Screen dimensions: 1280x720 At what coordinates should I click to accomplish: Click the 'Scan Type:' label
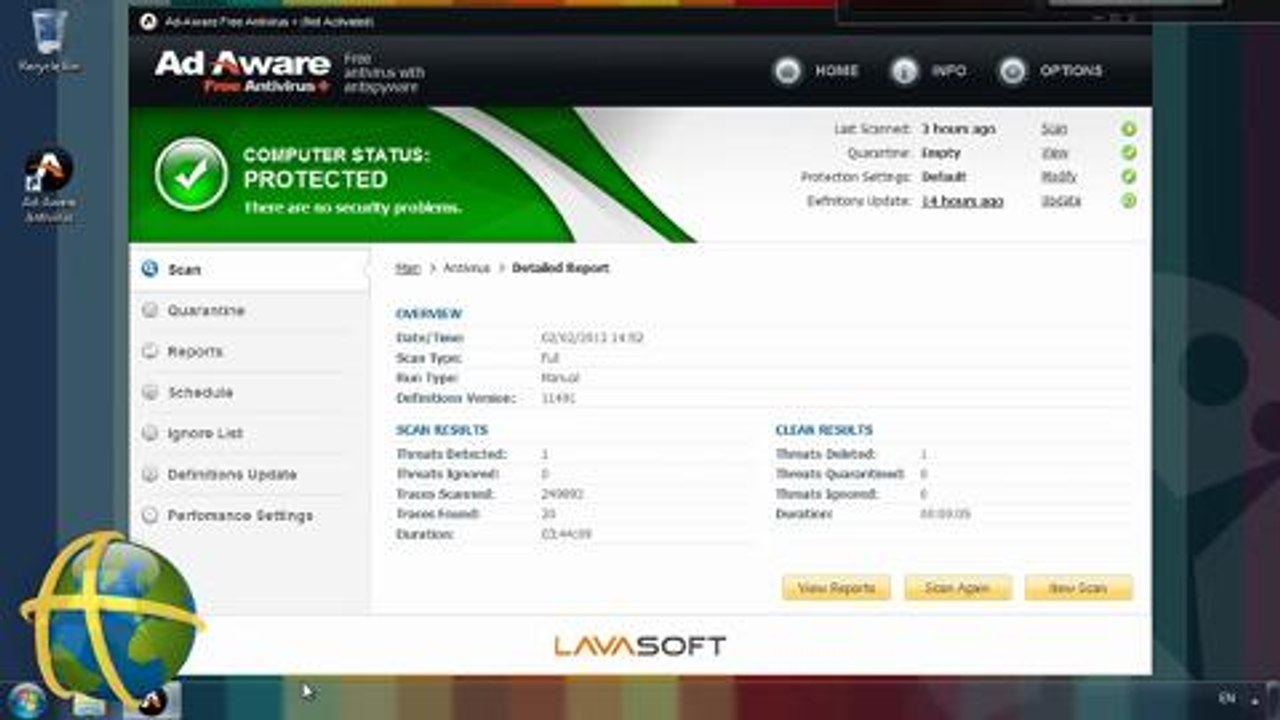428,358
